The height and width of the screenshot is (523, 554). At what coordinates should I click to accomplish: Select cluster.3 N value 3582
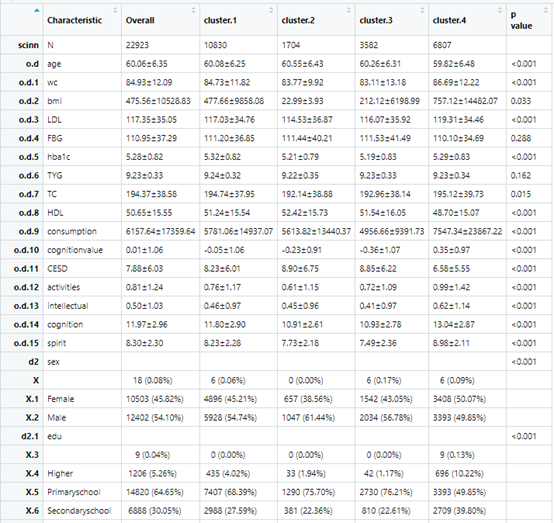point(369,45)
